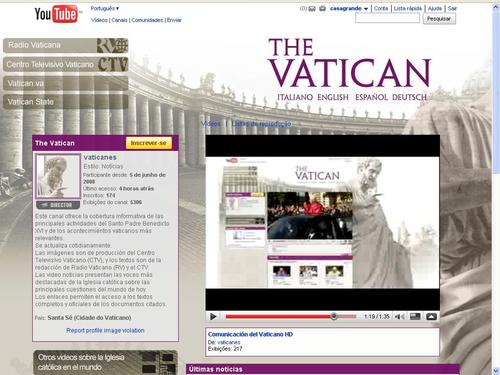This screenshot has width=500, height=375.
Task: Click the page scrollbar down arrow
Action: (495, 371)
